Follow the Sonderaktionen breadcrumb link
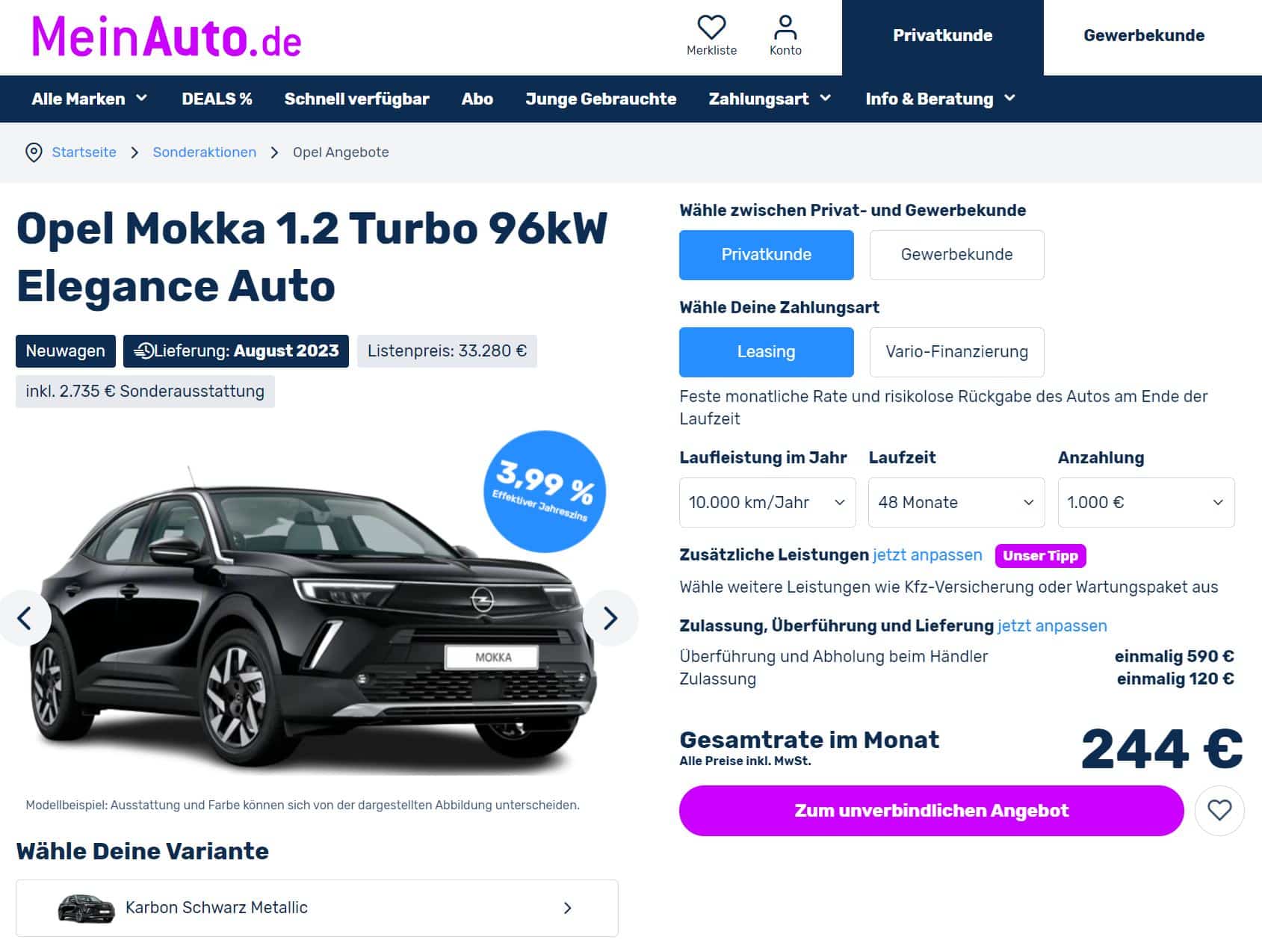 204,152
